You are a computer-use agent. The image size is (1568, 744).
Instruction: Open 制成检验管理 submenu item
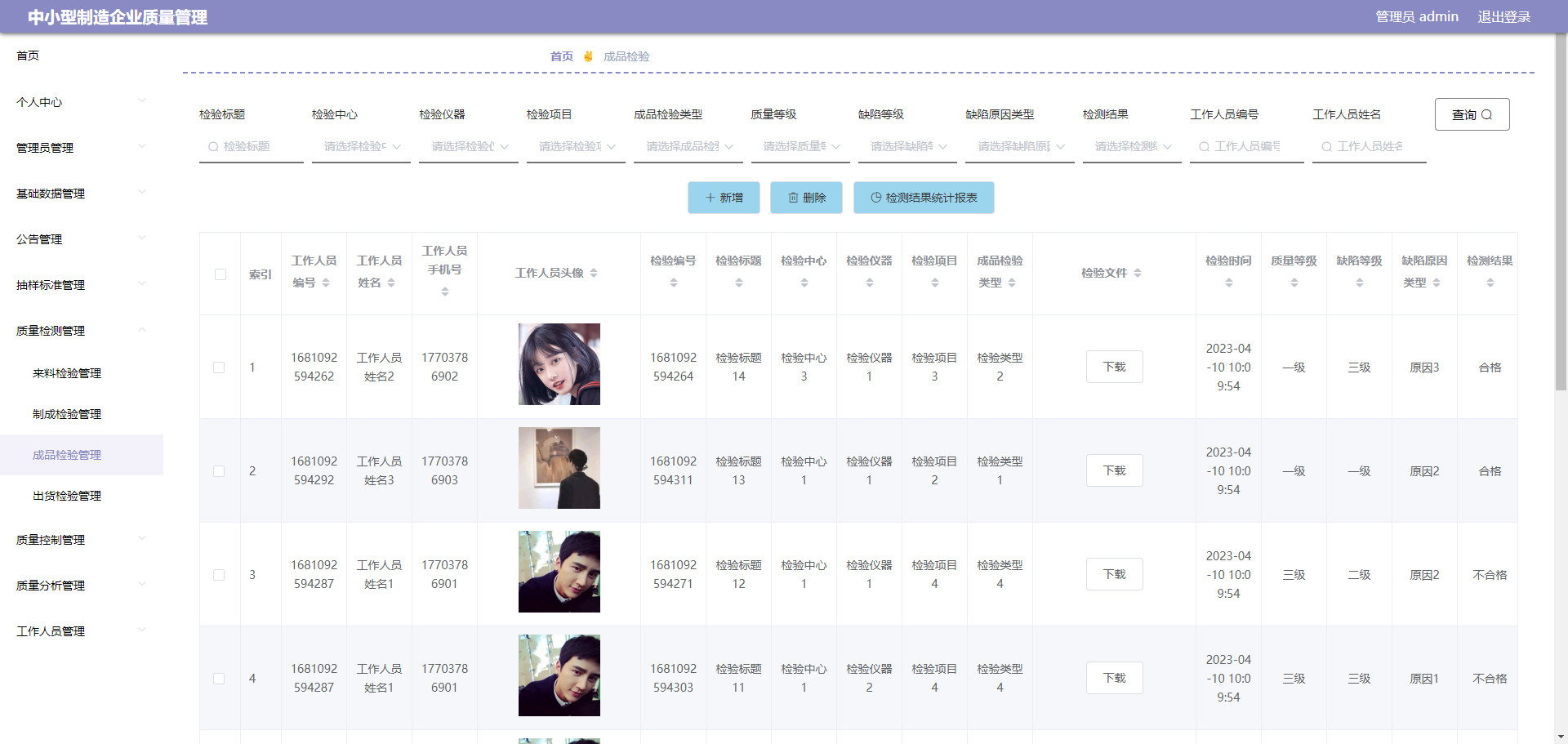tap(82, 414)
